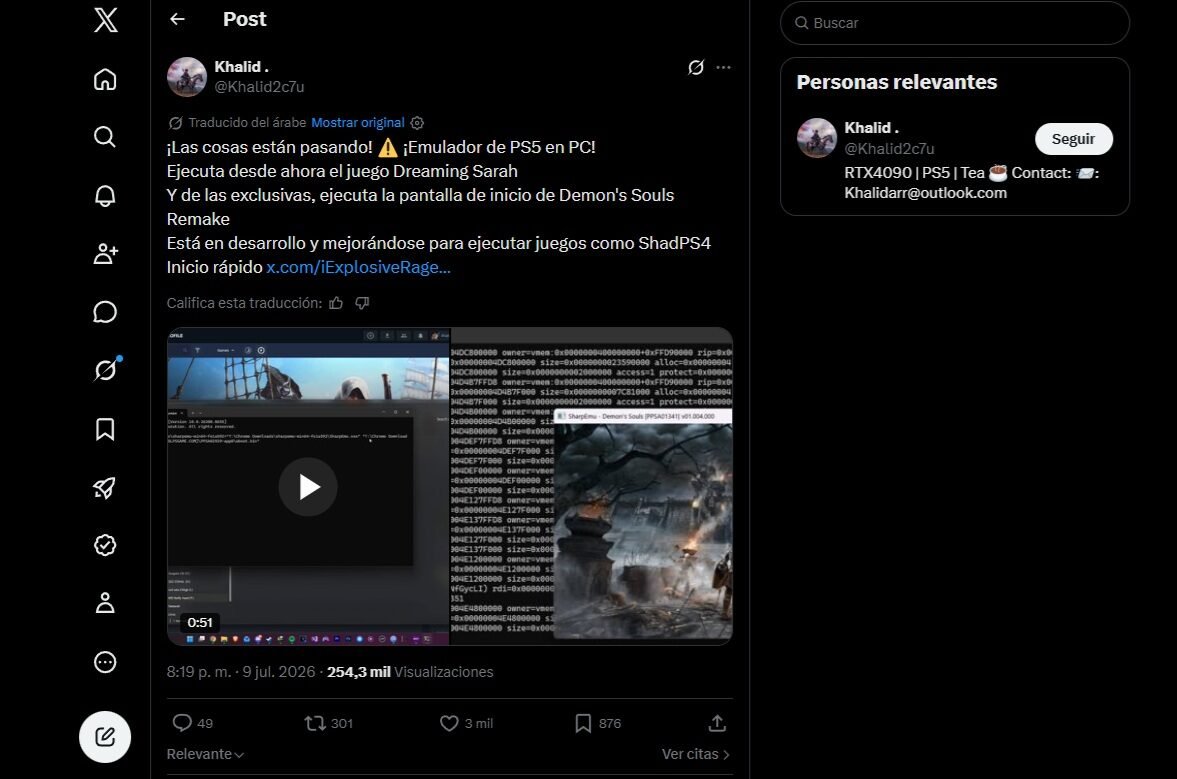Like the post (3 mil likes)
This screenshot has width=1177, height=779.
click(x=466, y=723)
